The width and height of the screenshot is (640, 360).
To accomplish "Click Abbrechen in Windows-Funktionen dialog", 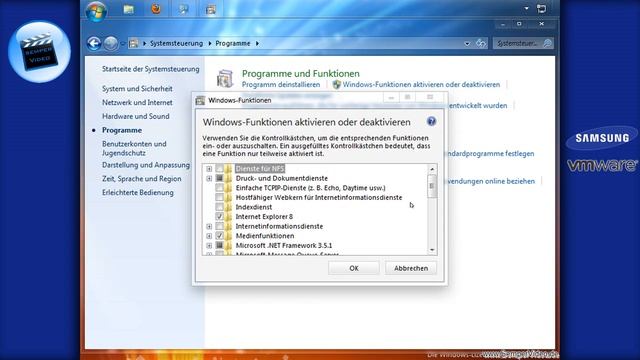I will click(411, 268).
